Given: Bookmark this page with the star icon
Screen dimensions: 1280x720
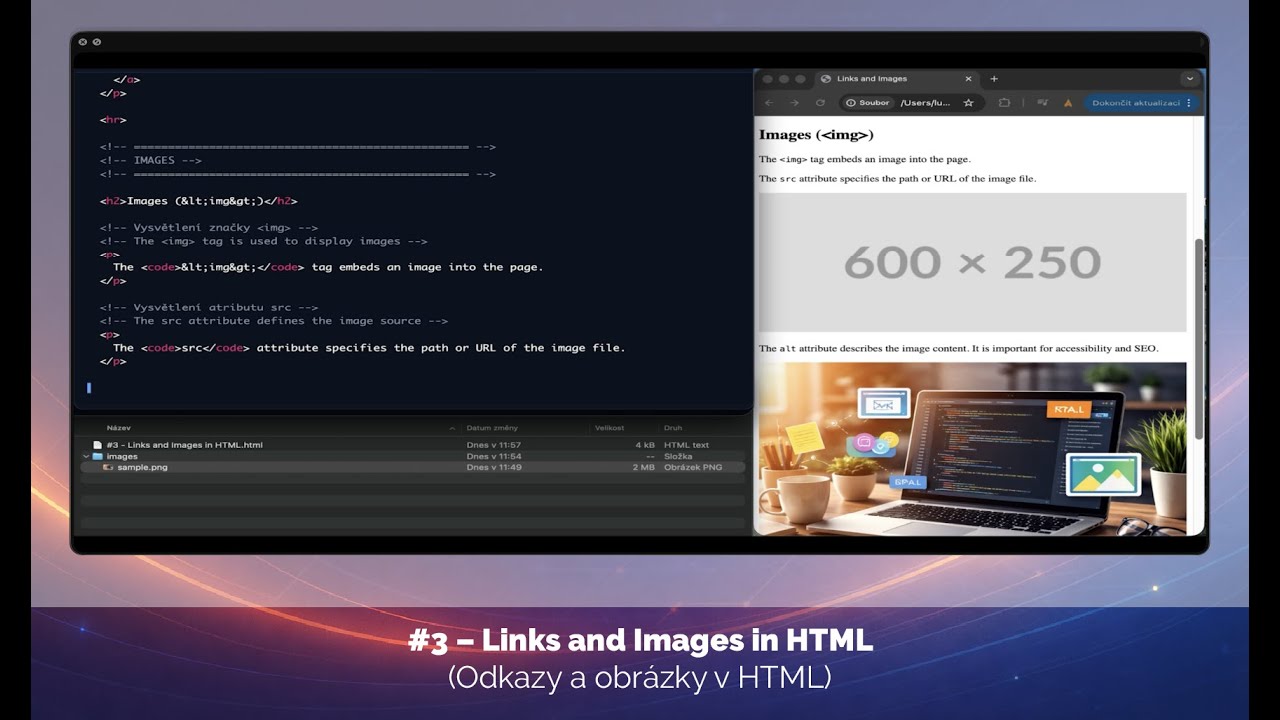Looking at the screenshot, I should pyautogui.click(x=968, y=103).
